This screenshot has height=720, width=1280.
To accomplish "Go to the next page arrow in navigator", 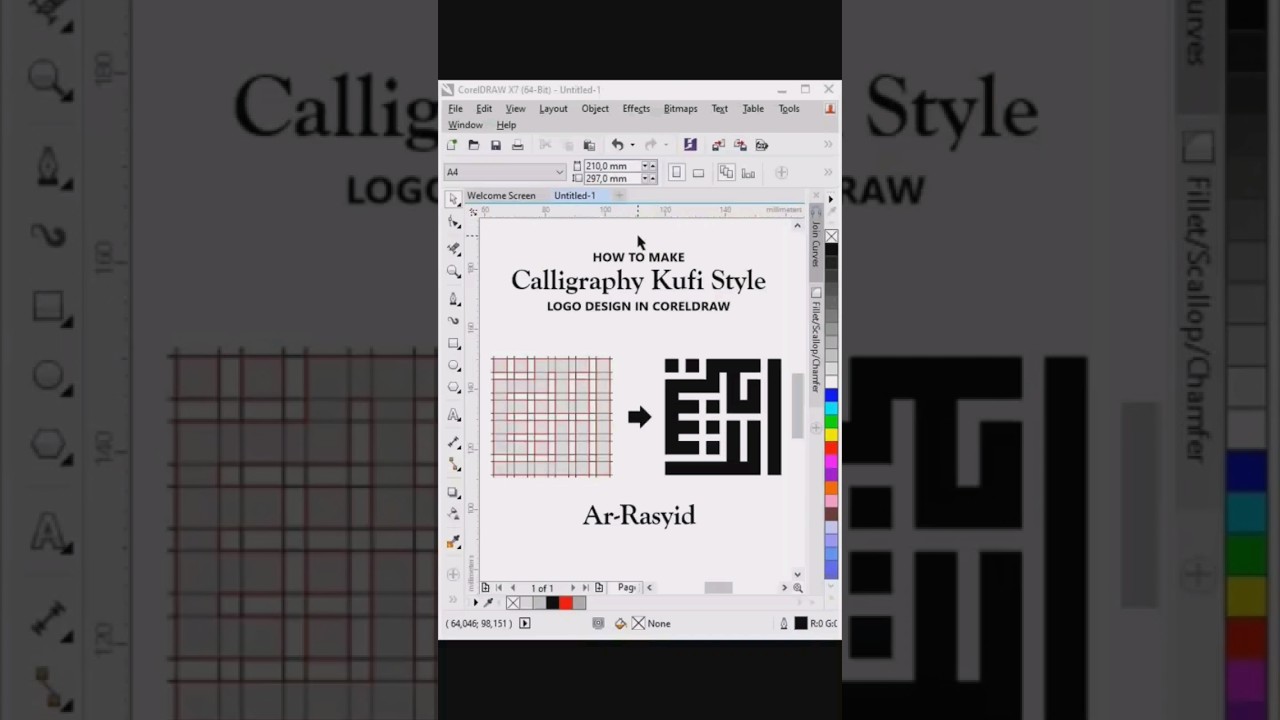I will point(573,588).
